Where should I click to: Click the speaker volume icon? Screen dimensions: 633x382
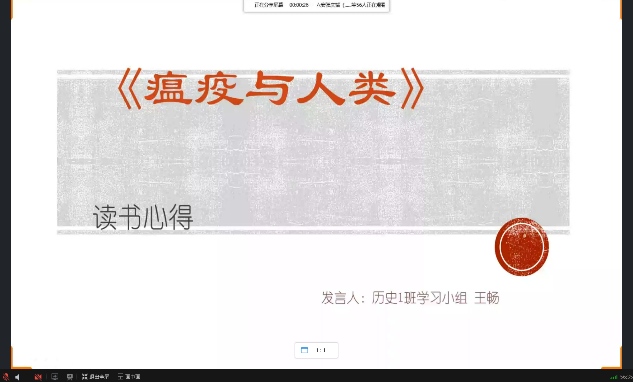pyautogui.click(x=17, y=377)
